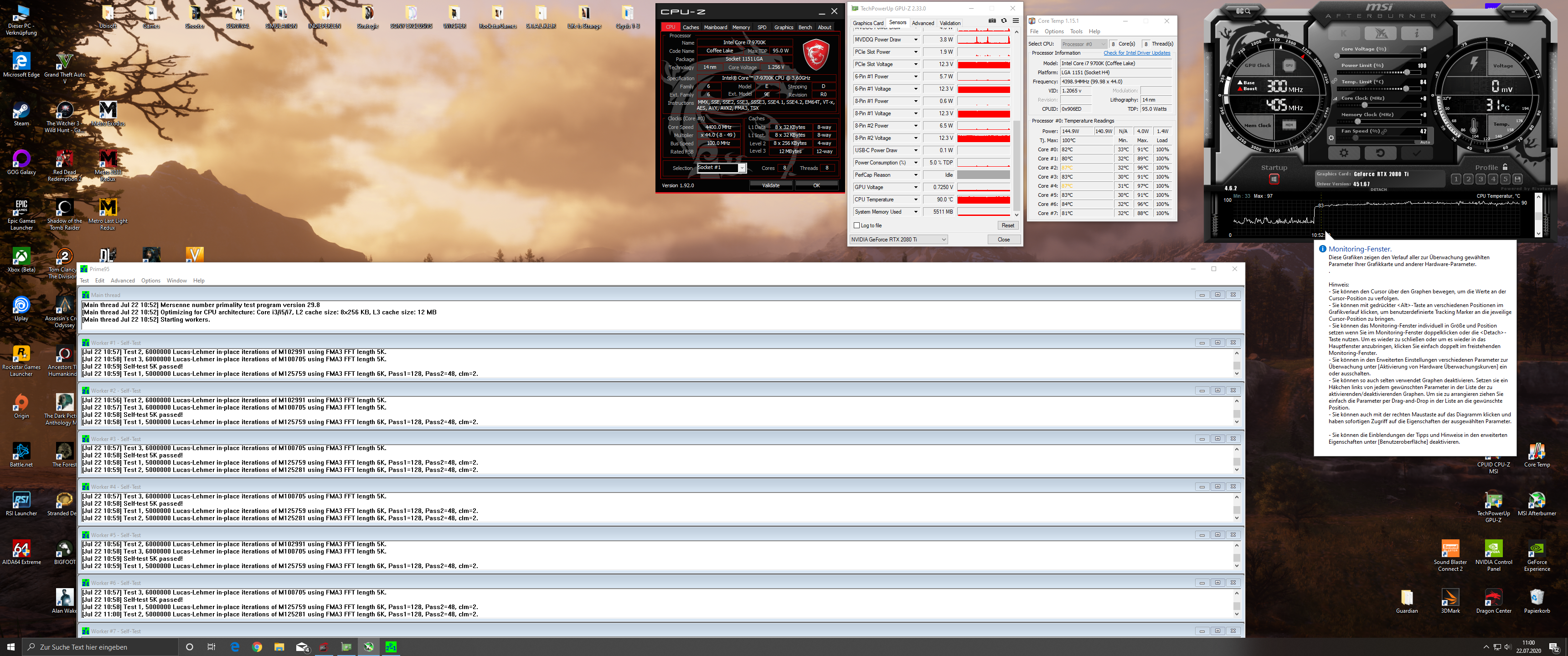Open Afterburner OC Scanner button
The image size is (1568, 656).
pyautogui.click(x=1243, y=11)
